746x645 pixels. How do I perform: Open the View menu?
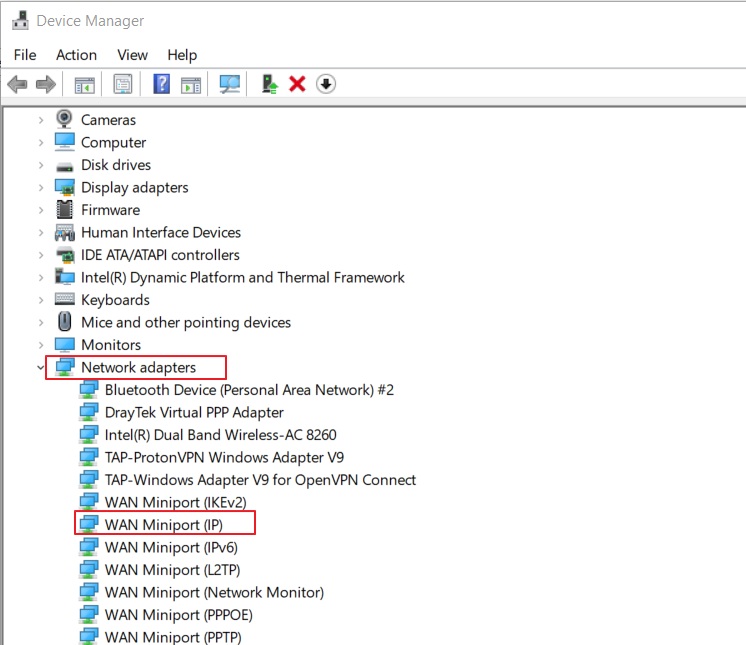tap(132, 55)
